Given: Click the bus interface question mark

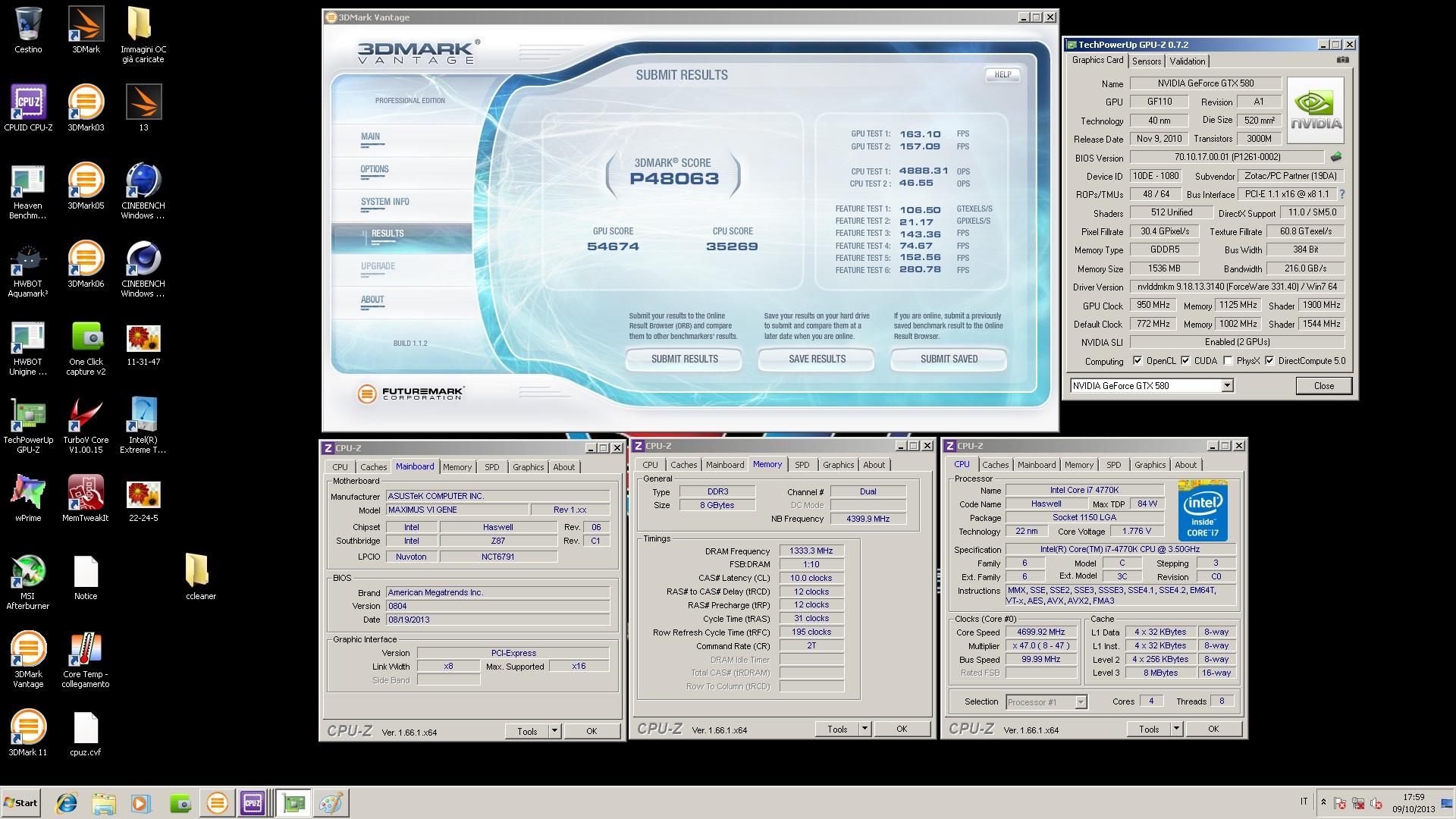Looking at the screenshot, I should [1341, 194].
